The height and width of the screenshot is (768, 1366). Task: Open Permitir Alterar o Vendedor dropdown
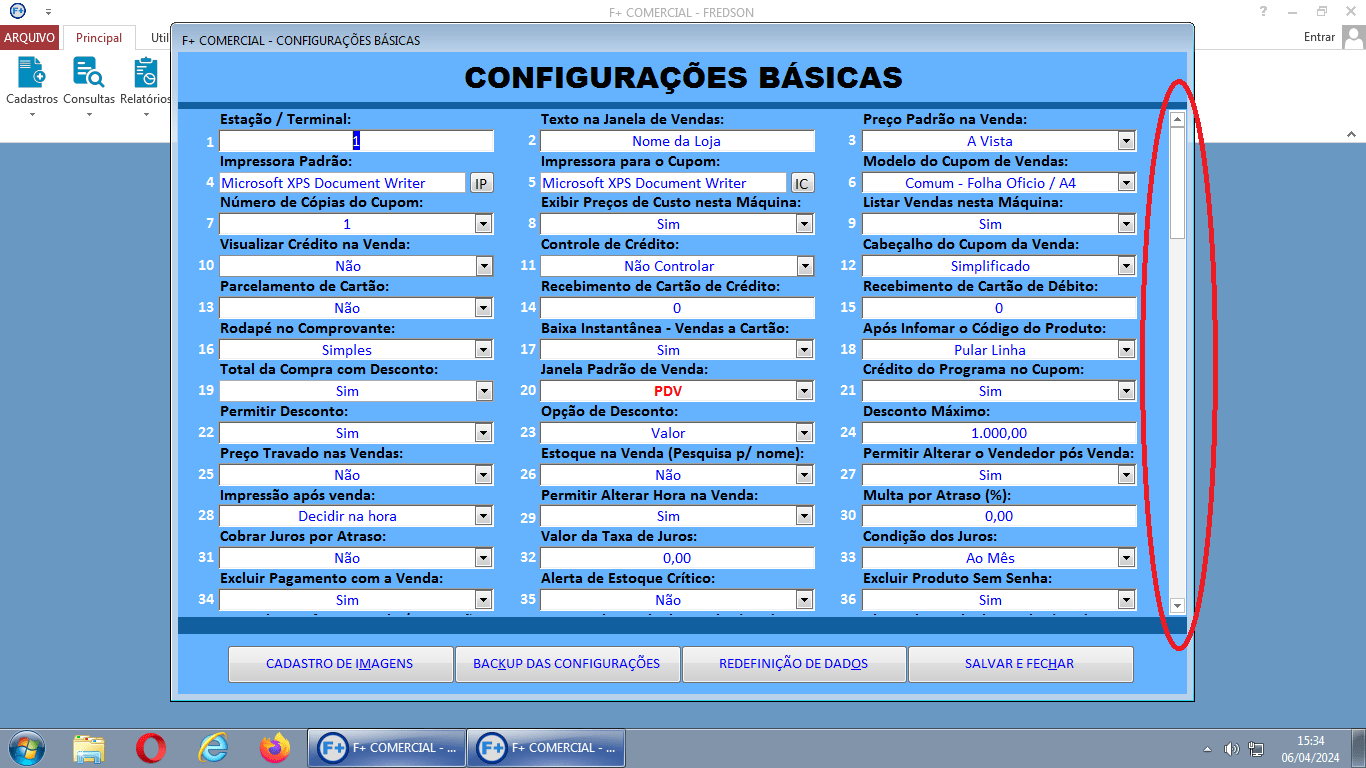(x=1127, y=475)
